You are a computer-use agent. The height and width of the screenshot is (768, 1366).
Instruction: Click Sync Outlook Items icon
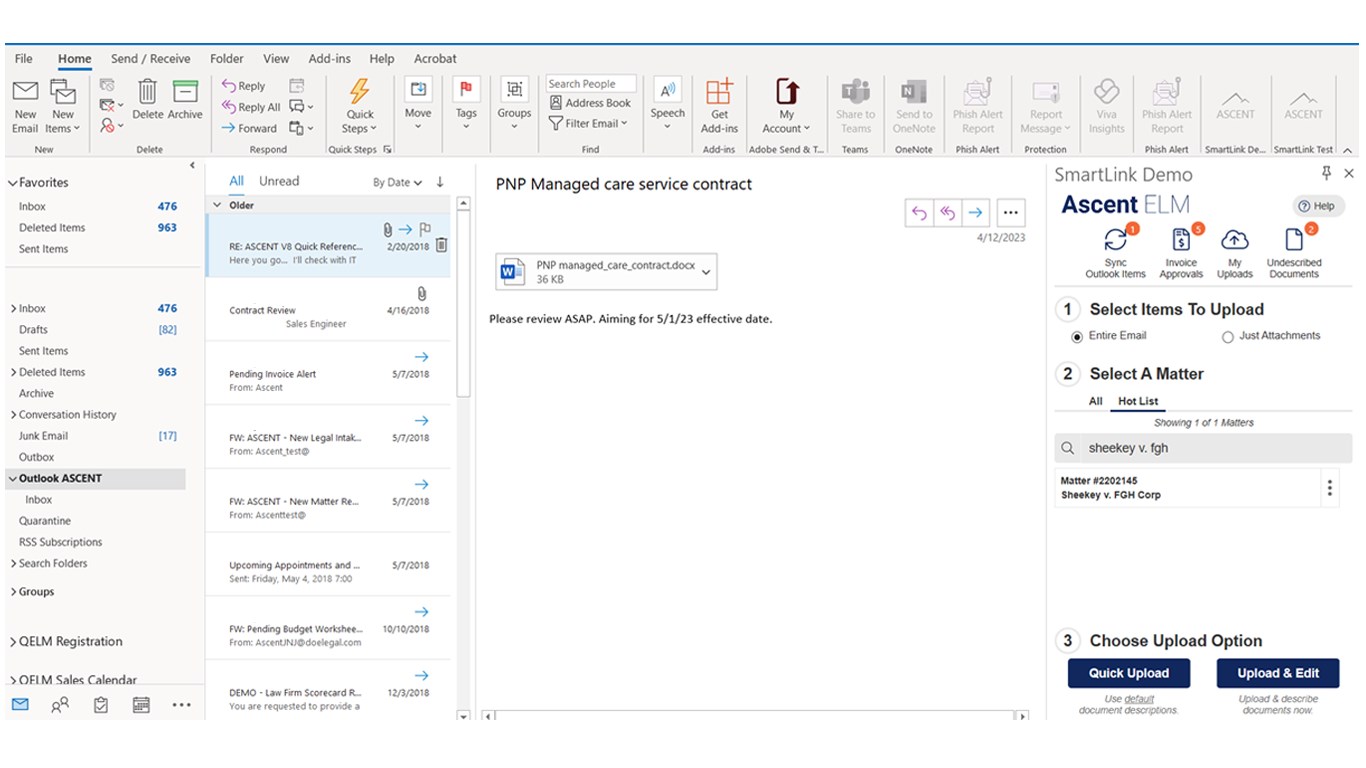pyautogui.click(x=1116, y=240)
